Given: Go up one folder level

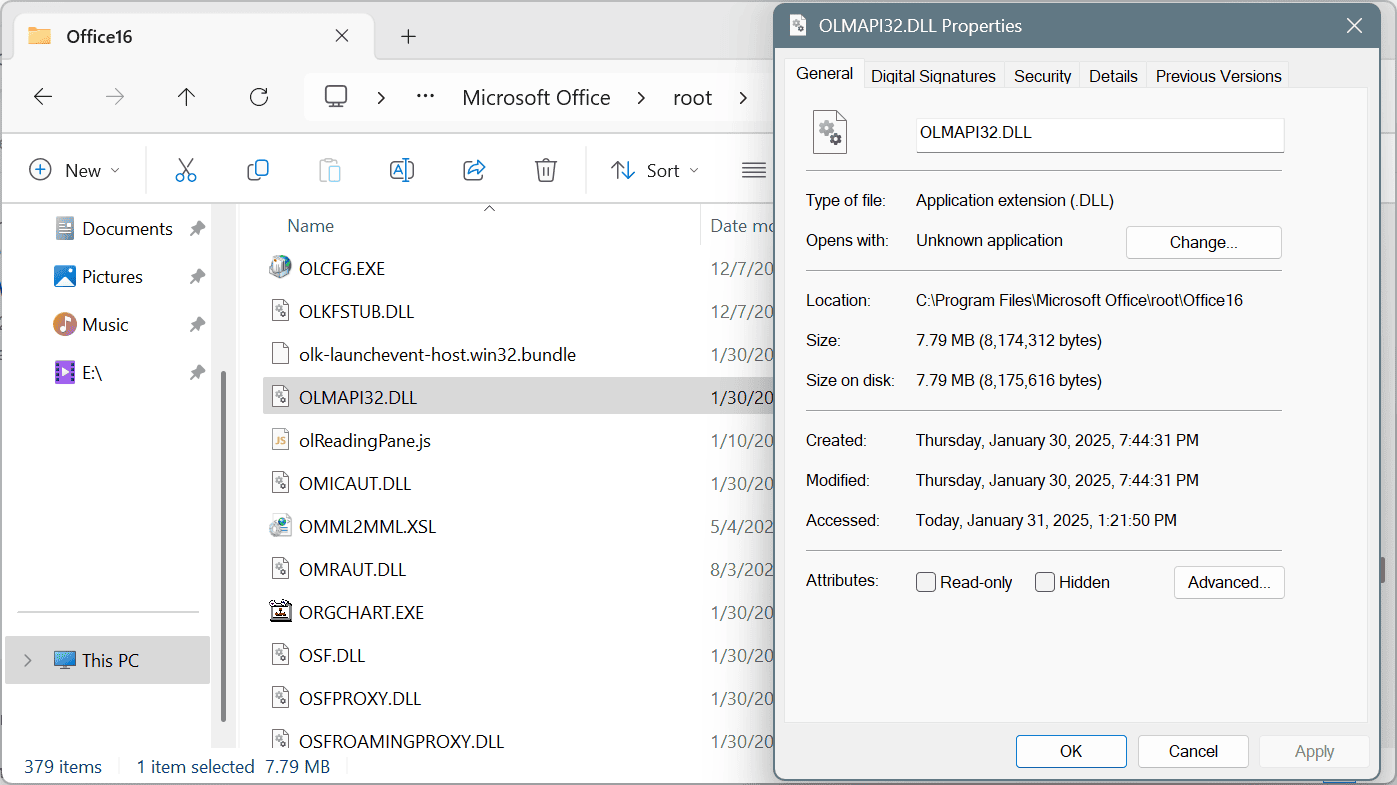Looking at the screenshot, I should click(186, 97).
